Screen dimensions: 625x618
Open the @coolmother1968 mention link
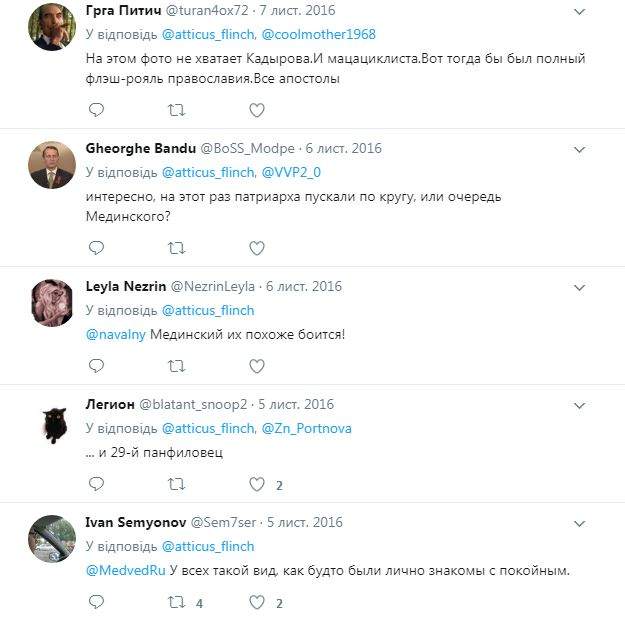[x=319, y=33]
